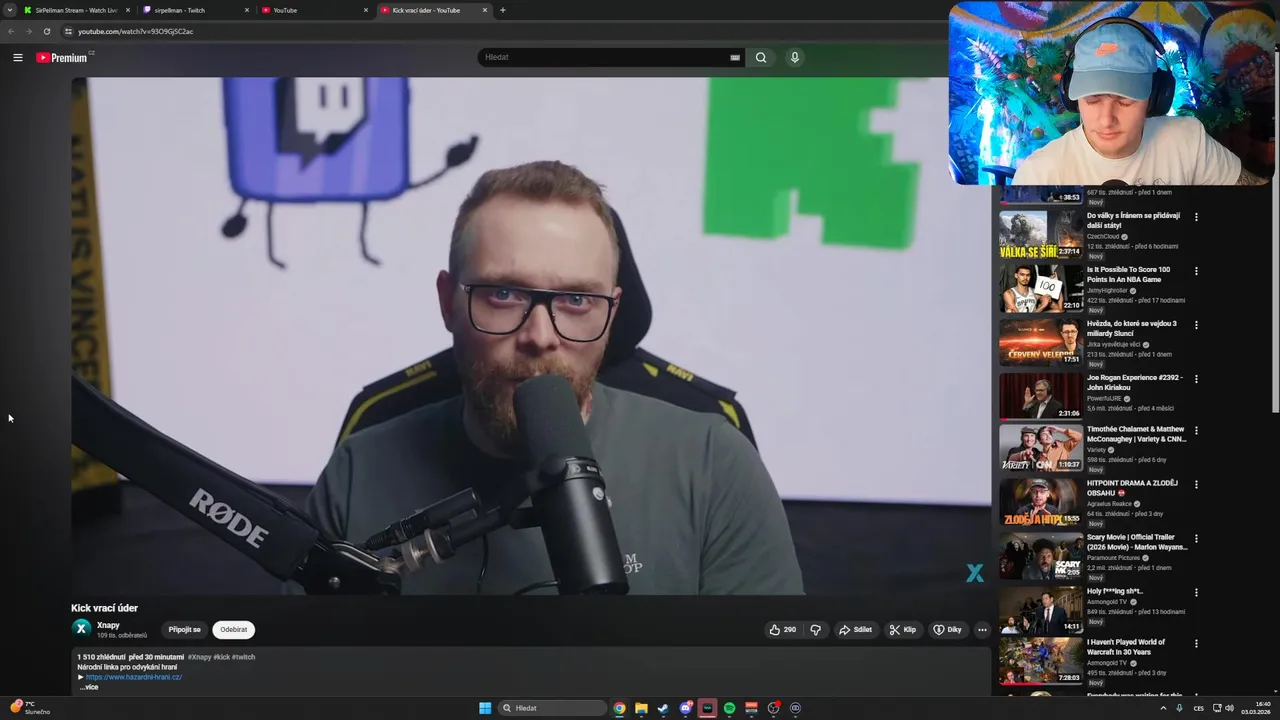
Task: Open the tab search dropdown arrow
Action: click(x=10, y=10)
